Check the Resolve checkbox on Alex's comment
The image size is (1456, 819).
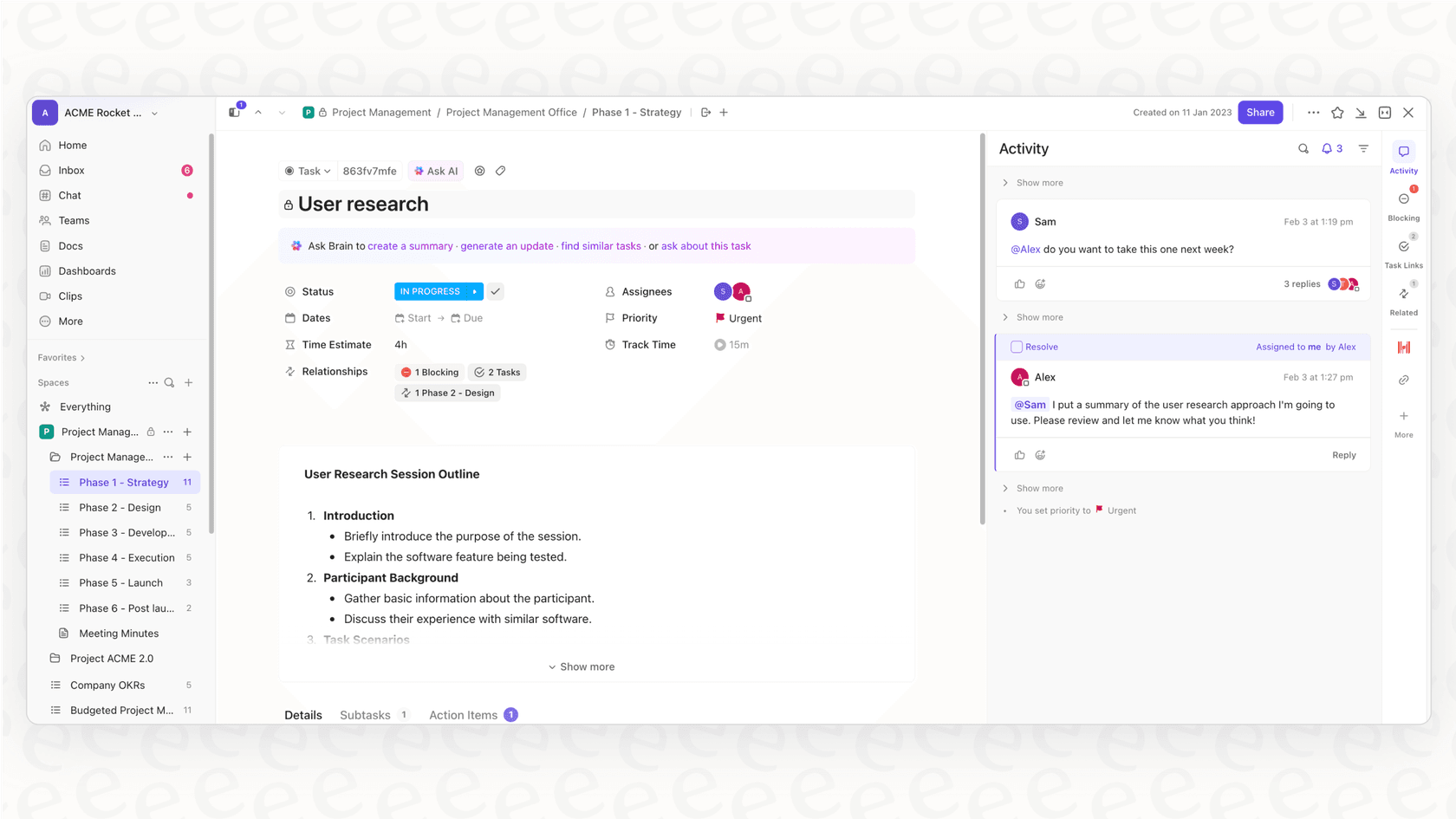click(1016, 347)
